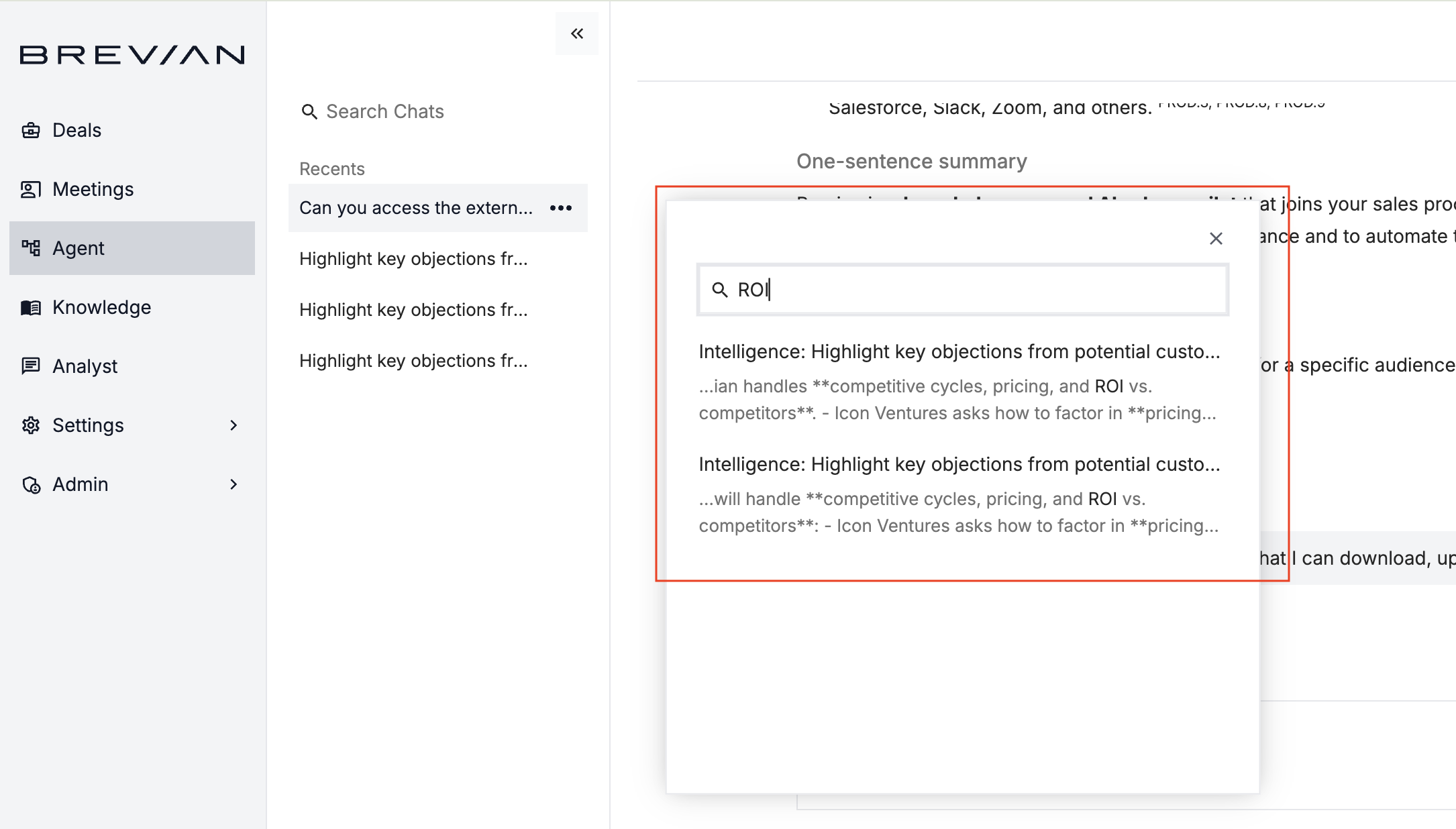Expand the Admin submenu chevron

coord(233,484)
